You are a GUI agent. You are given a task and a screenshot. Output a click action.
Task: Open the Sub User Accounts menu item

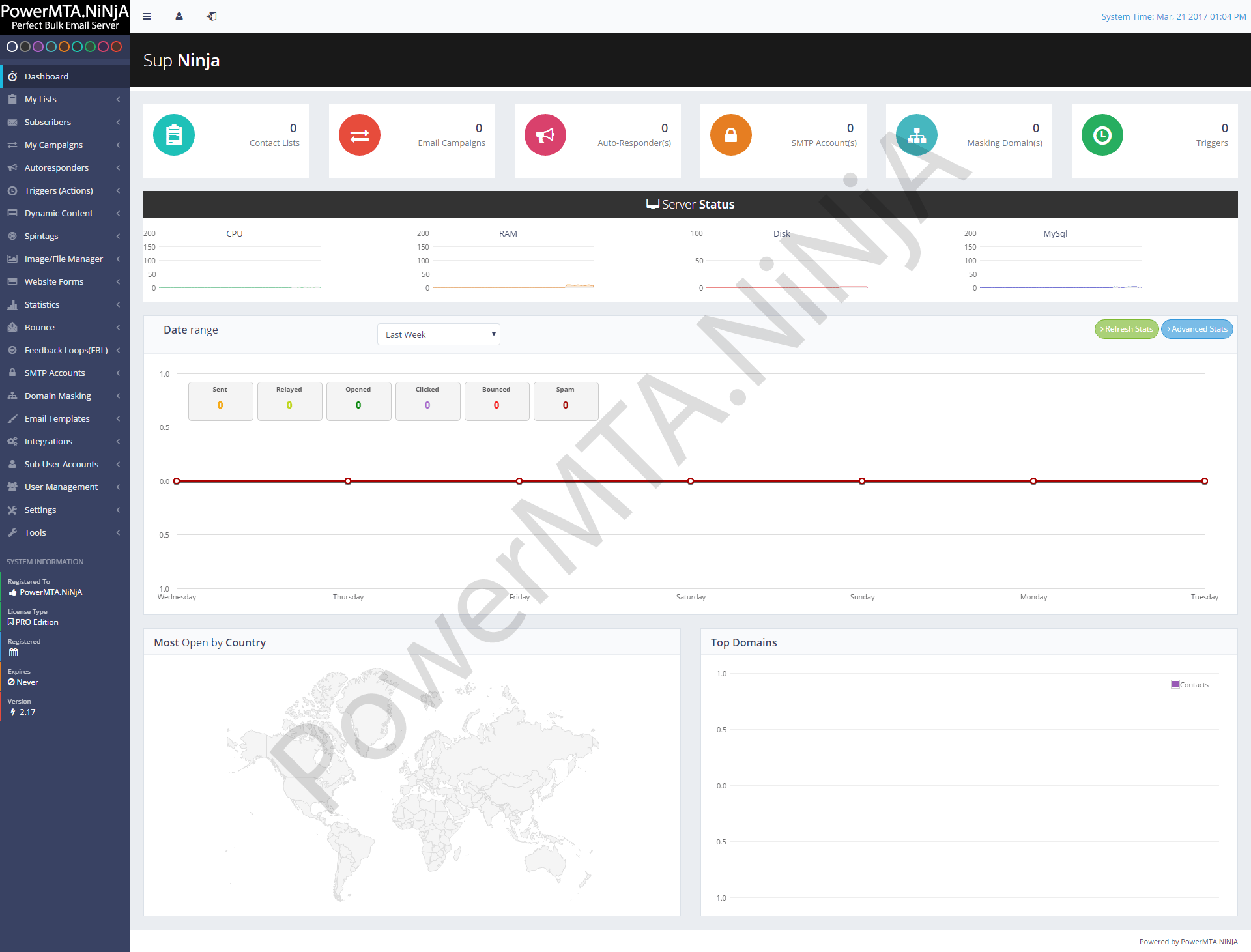click(x=65, y=464)
